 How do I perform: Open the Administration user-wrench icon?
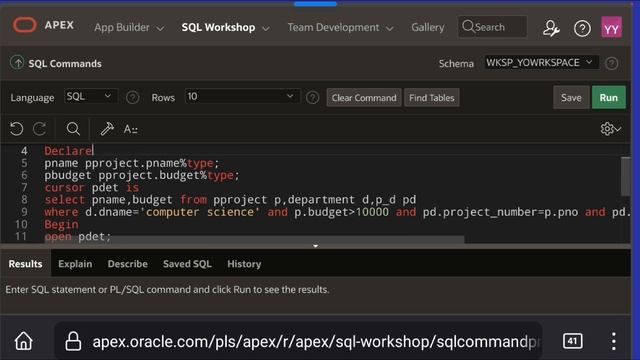tap(551, 28)
